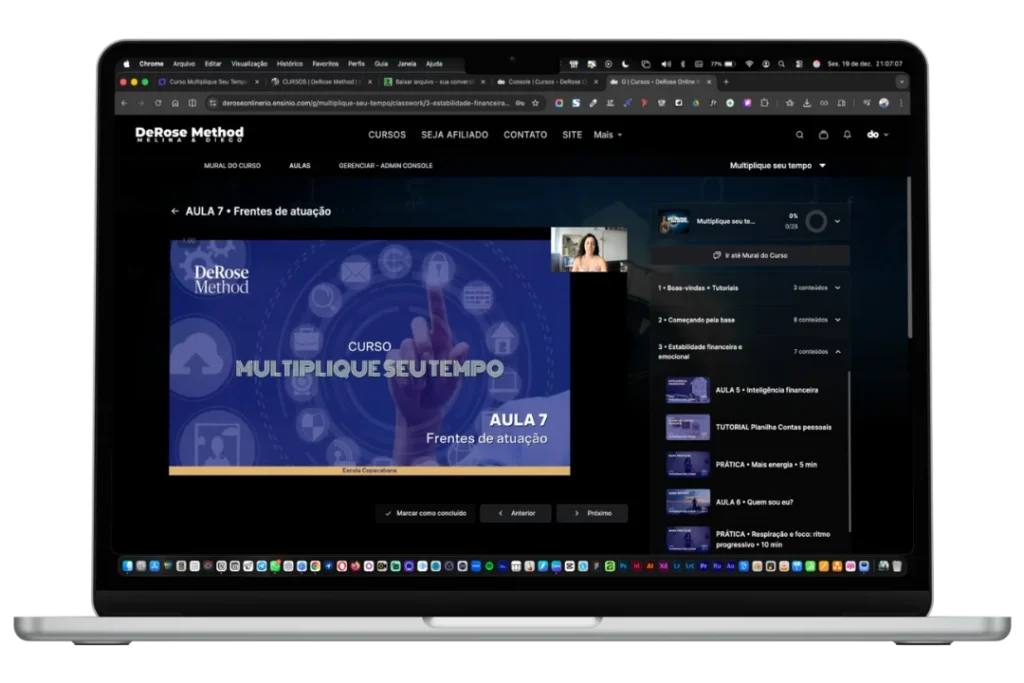
Task: Open the SITE link
Action: pos(572,135)
